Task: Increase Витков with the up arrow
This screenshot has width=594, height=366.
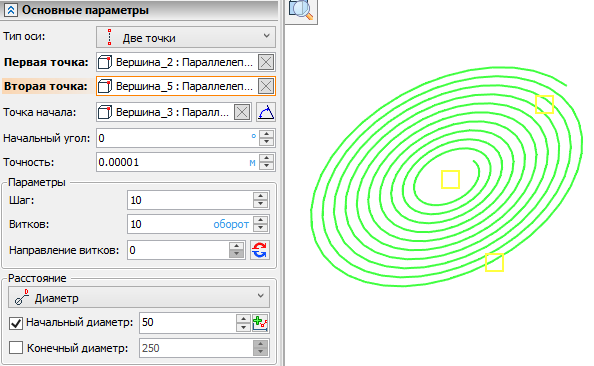Action: (261, 220)
